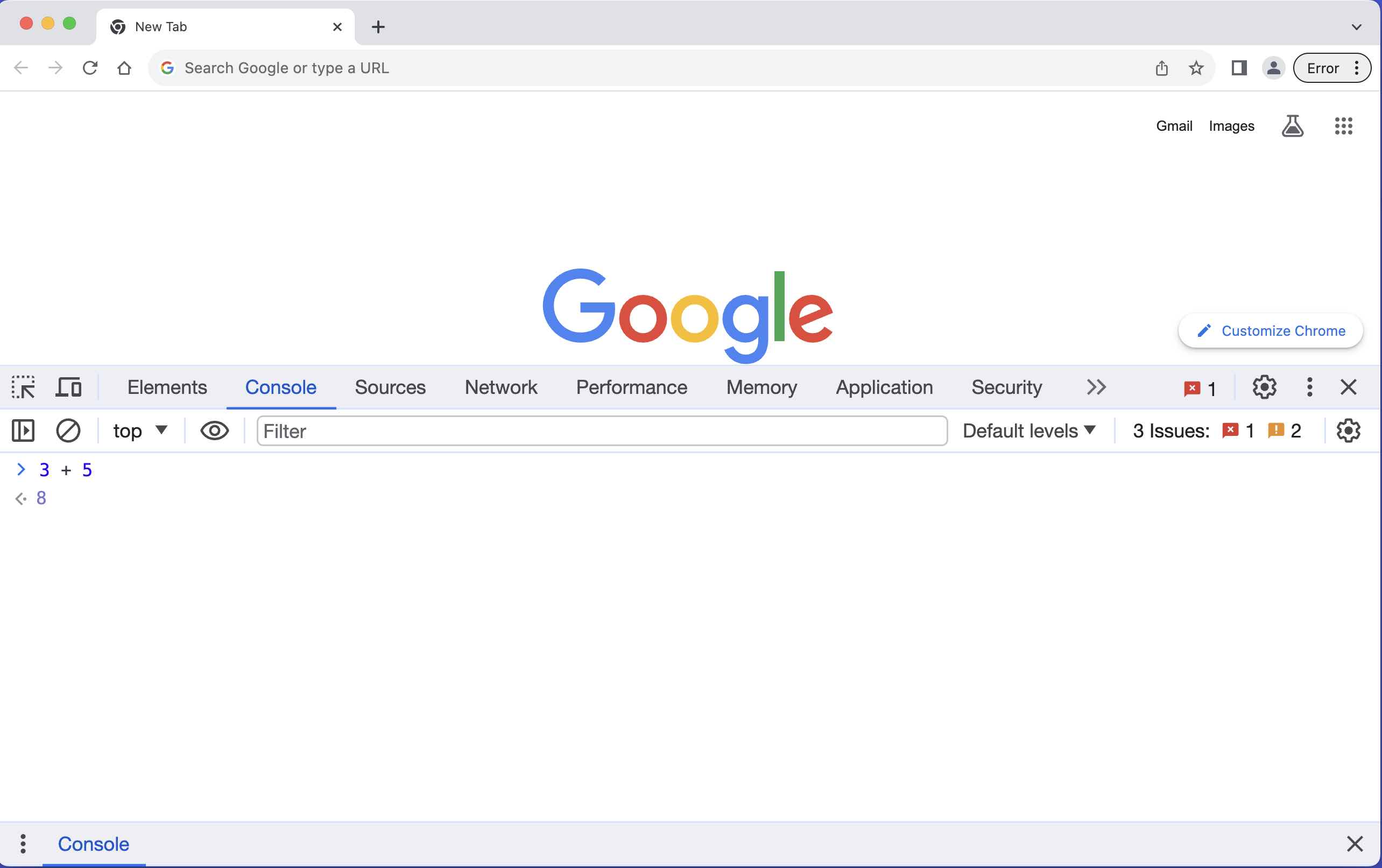
Task: Click the Google logo
Action: (688, 315)
